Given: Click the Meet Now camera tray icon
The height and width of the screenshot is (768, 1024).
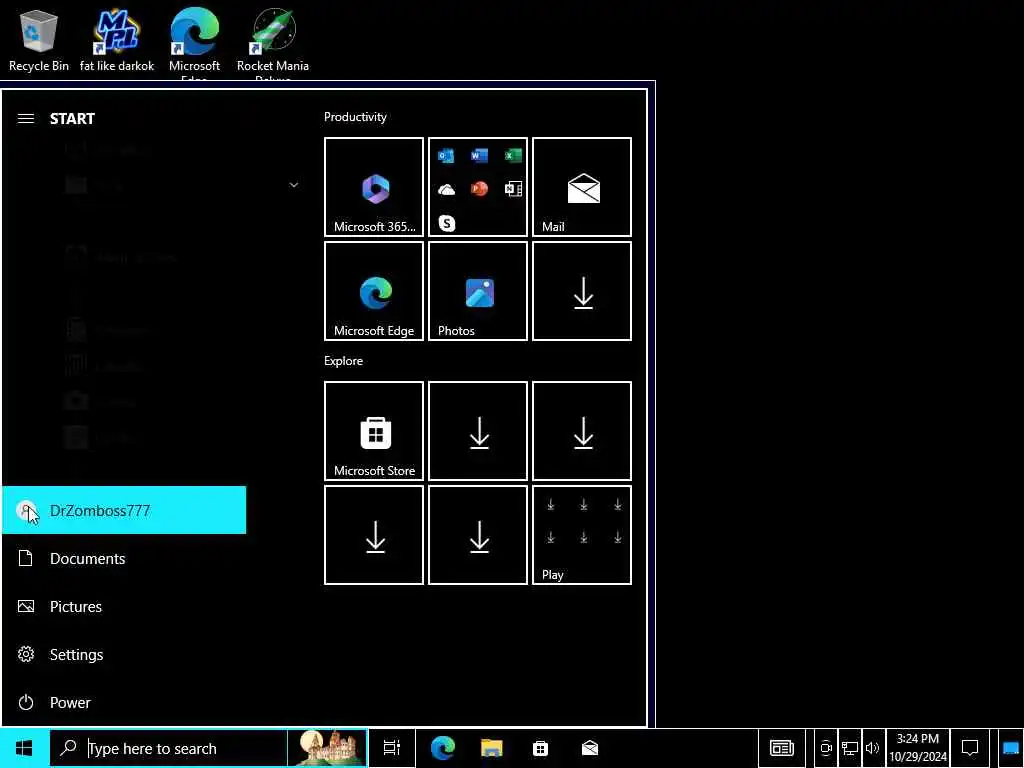Looking at the screenshot, I should click(826, 748).
